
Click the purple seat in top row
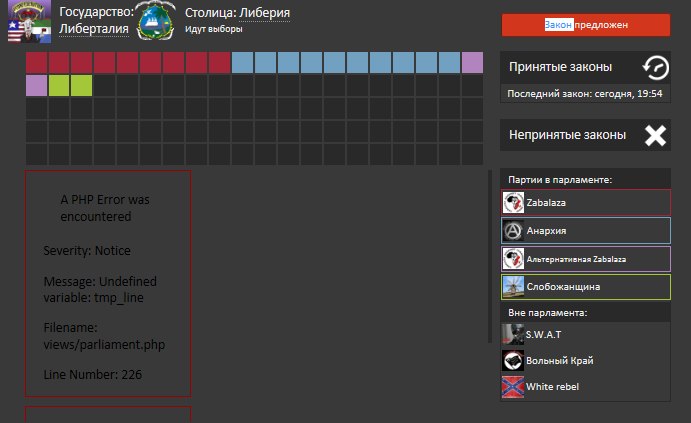point(472,63)
